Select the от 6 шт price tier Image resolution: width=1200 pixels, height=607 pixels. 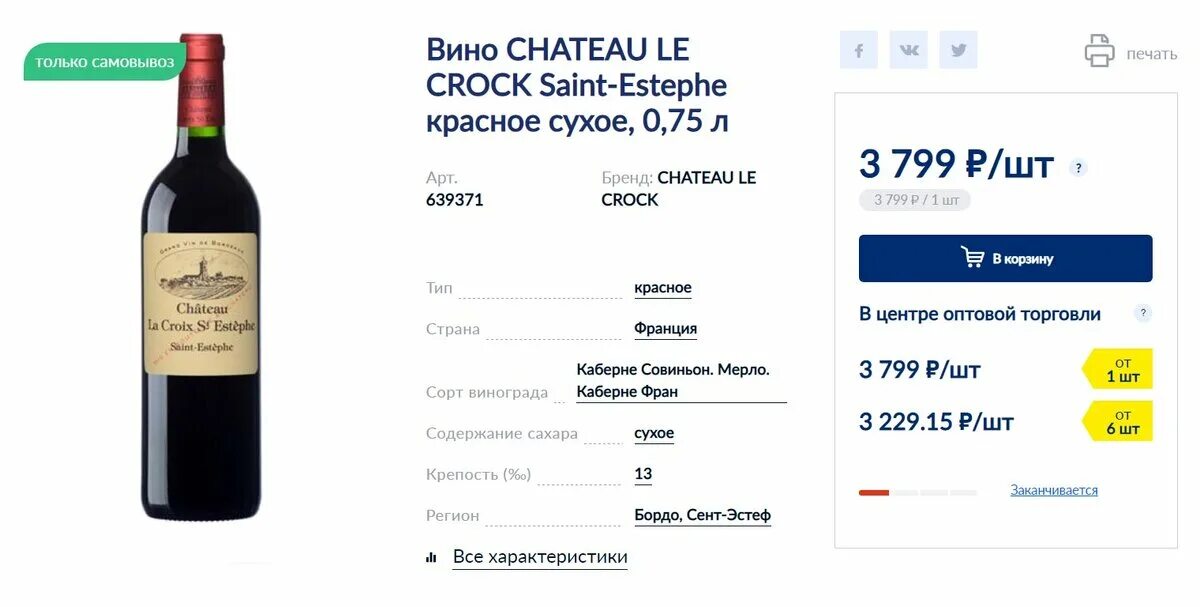coord(1118,421)
